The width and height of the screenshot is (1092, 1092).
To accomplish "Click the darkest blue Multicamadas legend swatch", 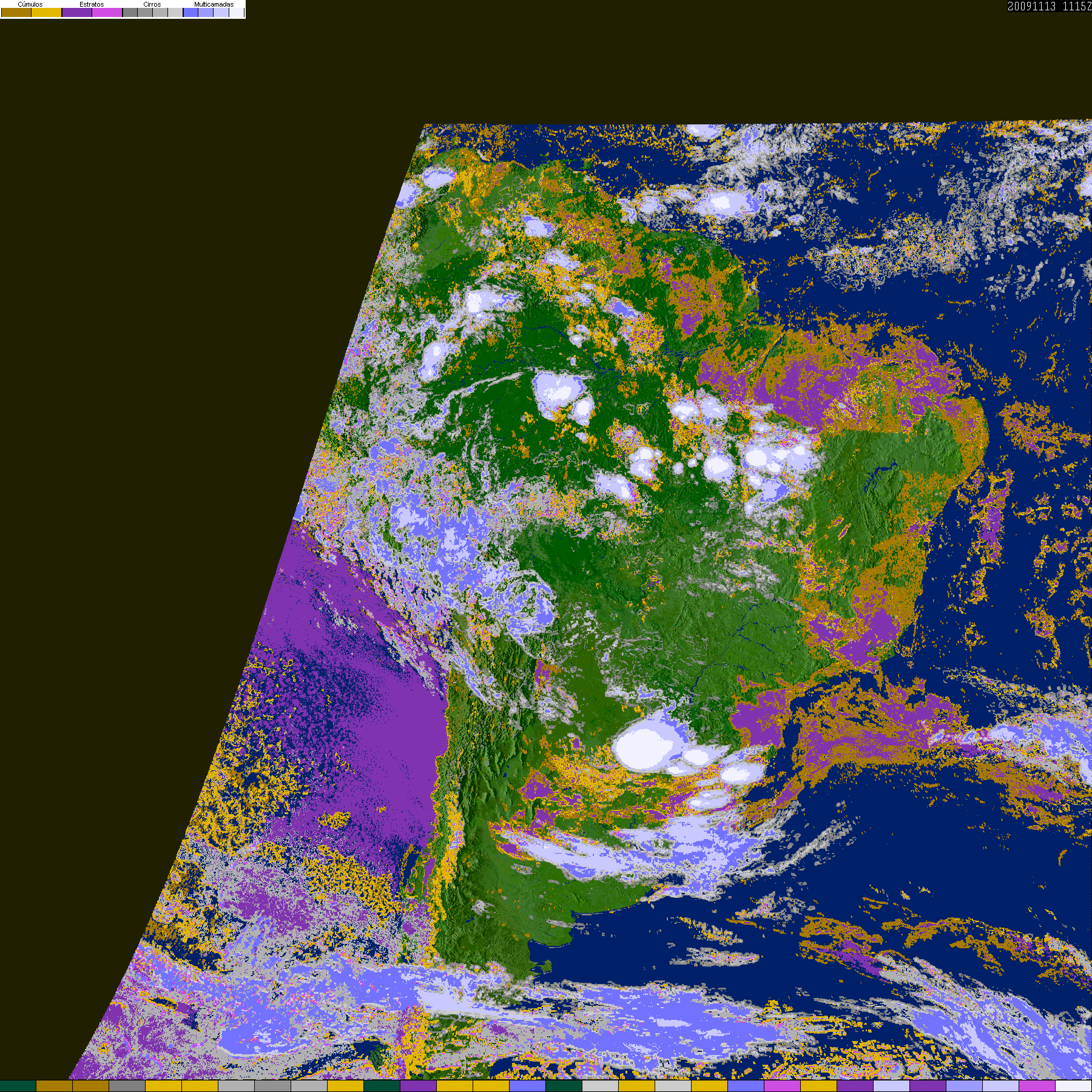I will (191, 12).
